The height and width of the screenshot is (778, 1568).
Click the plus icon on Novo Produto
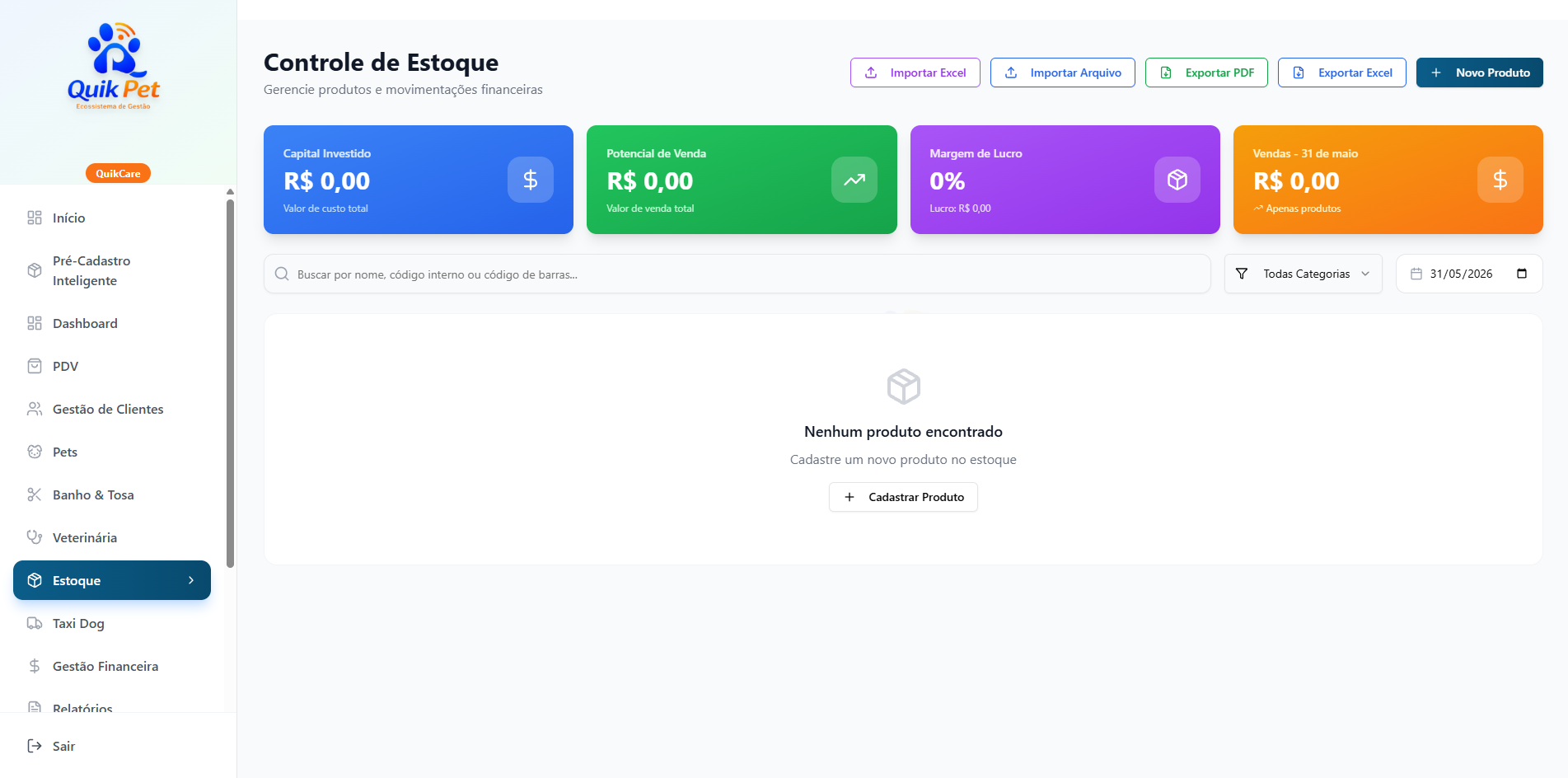pyautogui.click(x=1436, y=73)
